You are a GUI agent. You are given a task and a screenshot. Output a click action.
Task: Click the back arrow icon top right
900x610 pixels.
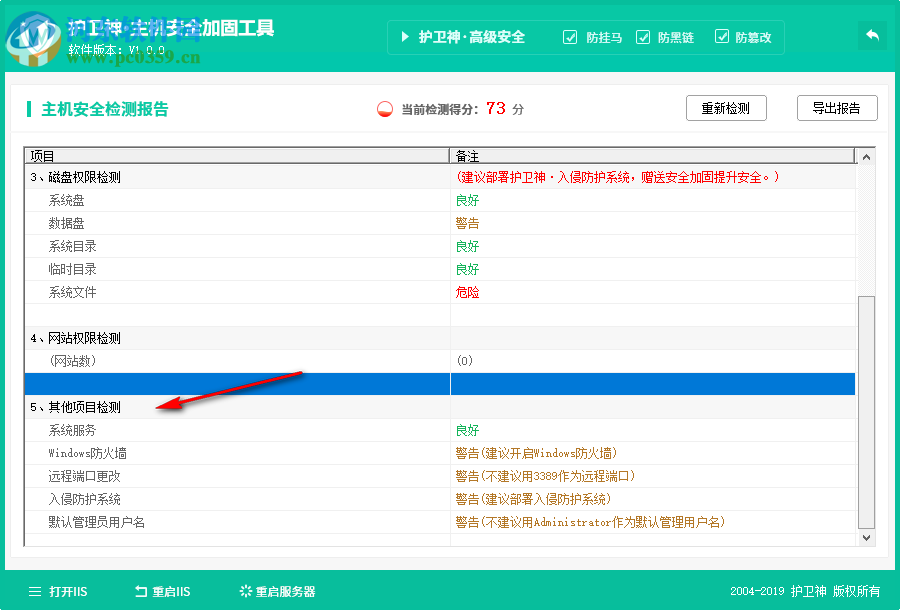pos(871,35)
